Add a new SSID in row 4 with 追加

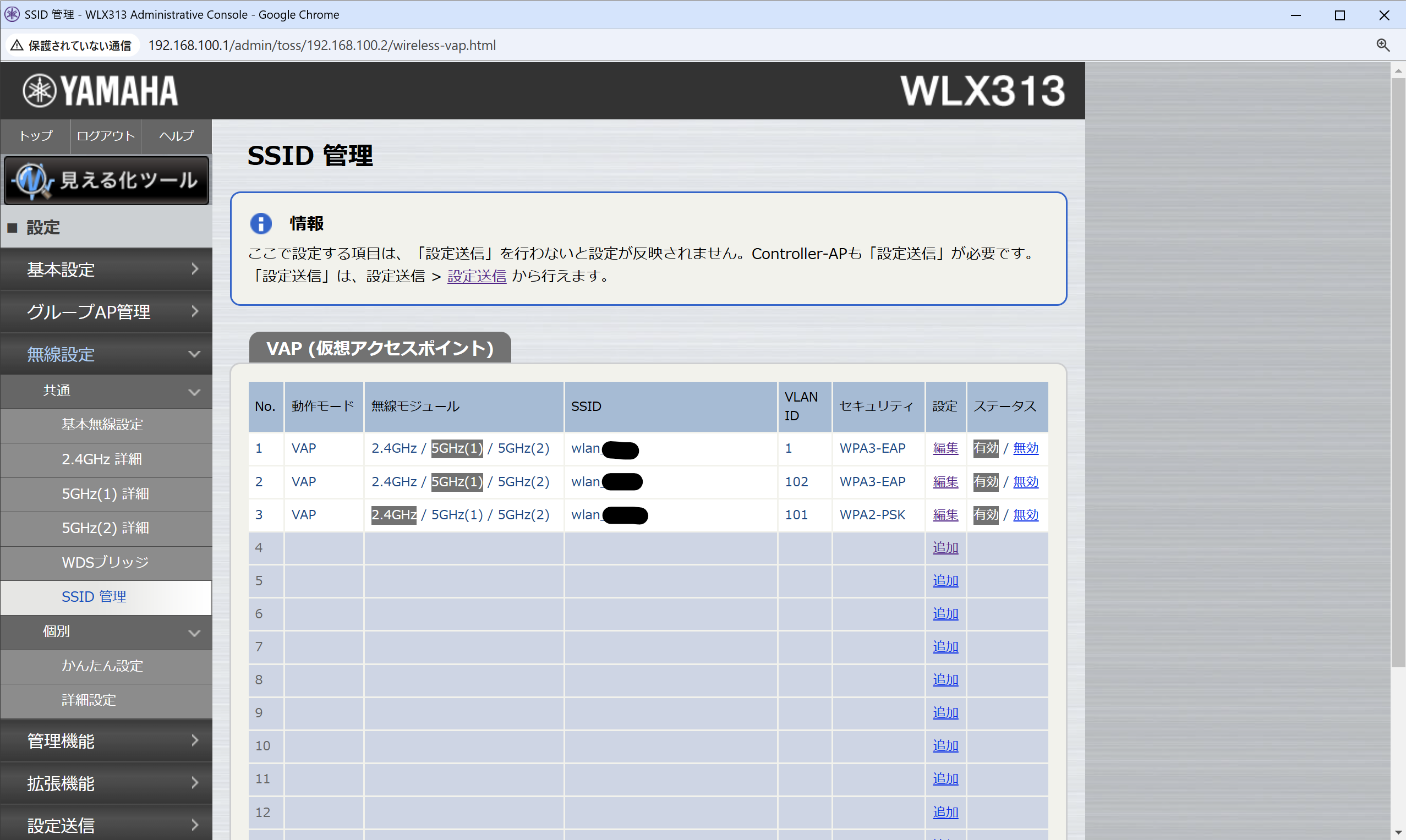pyautogui.click(x=944, y=547)
